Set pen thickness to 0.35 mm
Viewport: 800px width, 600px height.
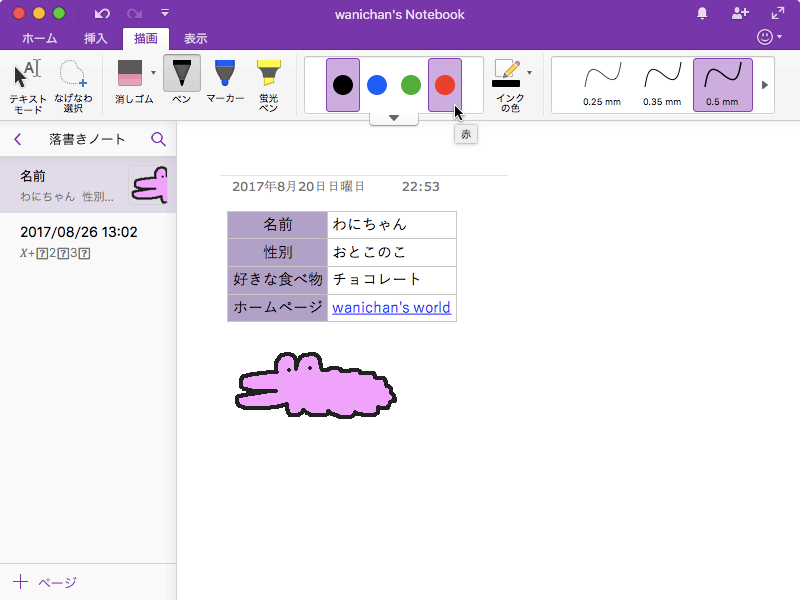[662, 85]
